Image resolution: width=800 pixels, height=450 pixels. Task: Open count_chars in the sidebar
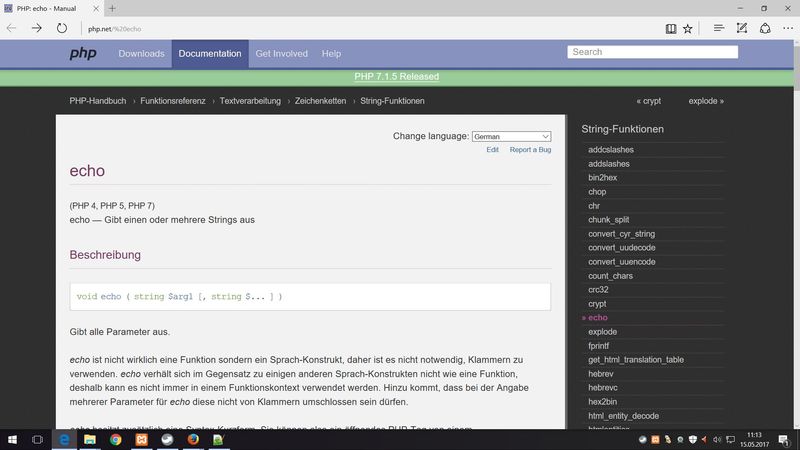point(610,276)
